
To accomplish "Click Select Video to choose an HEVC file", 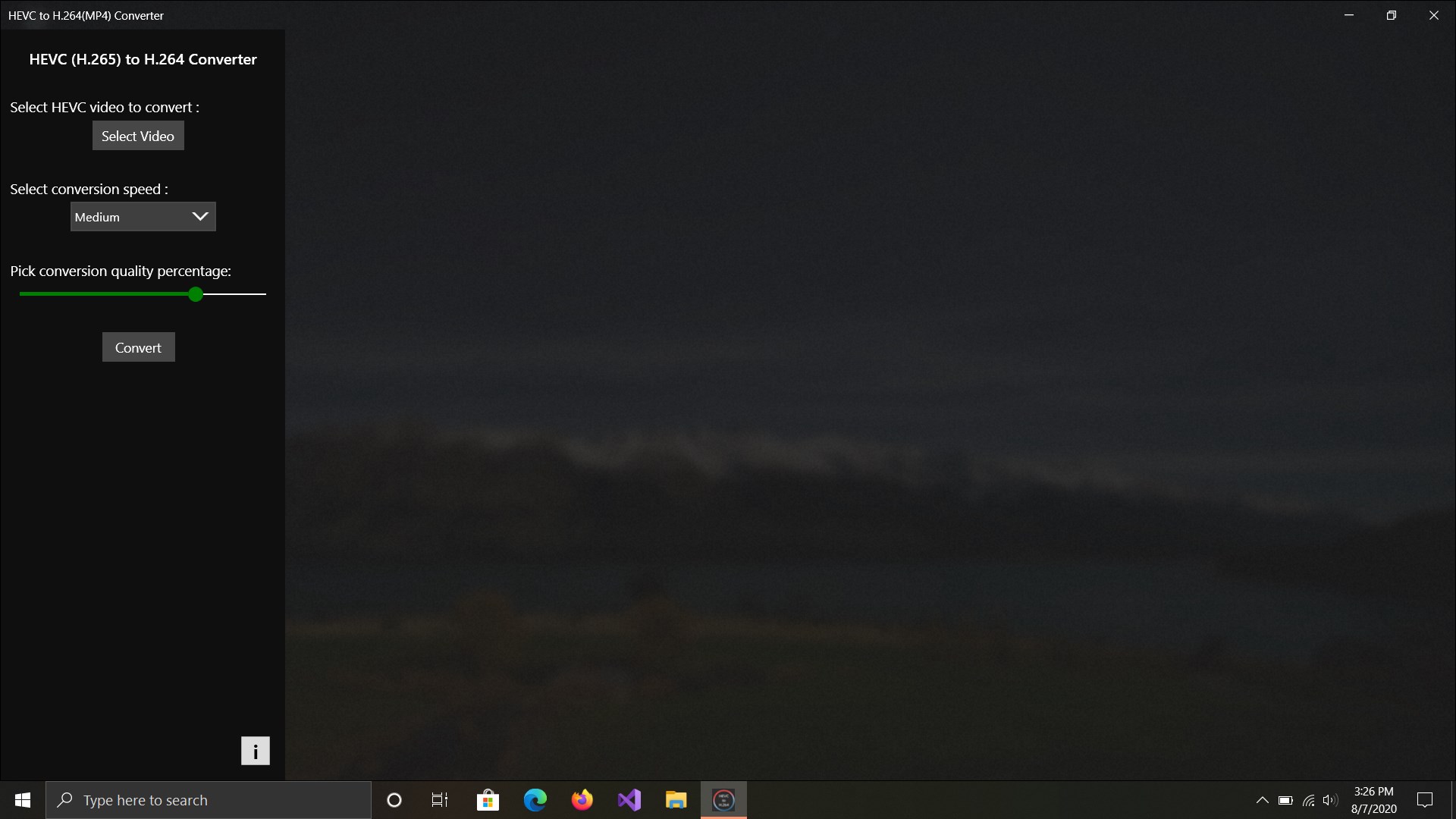I will point(138,136).
